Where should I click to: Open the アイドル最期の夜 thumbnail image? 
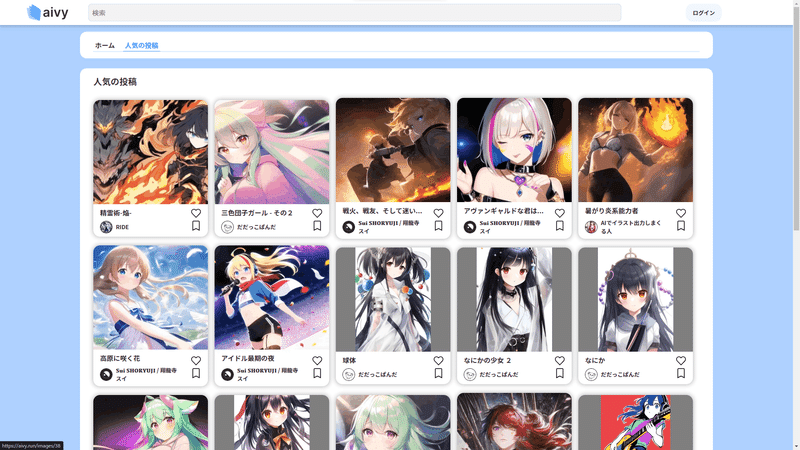coord(272,297)
